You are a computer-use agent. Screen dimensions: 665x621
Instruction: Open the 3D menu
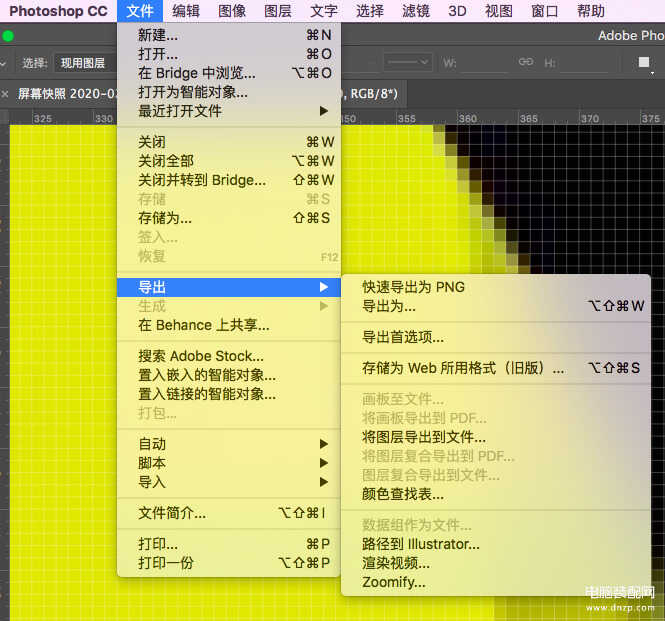click(457, 11)
